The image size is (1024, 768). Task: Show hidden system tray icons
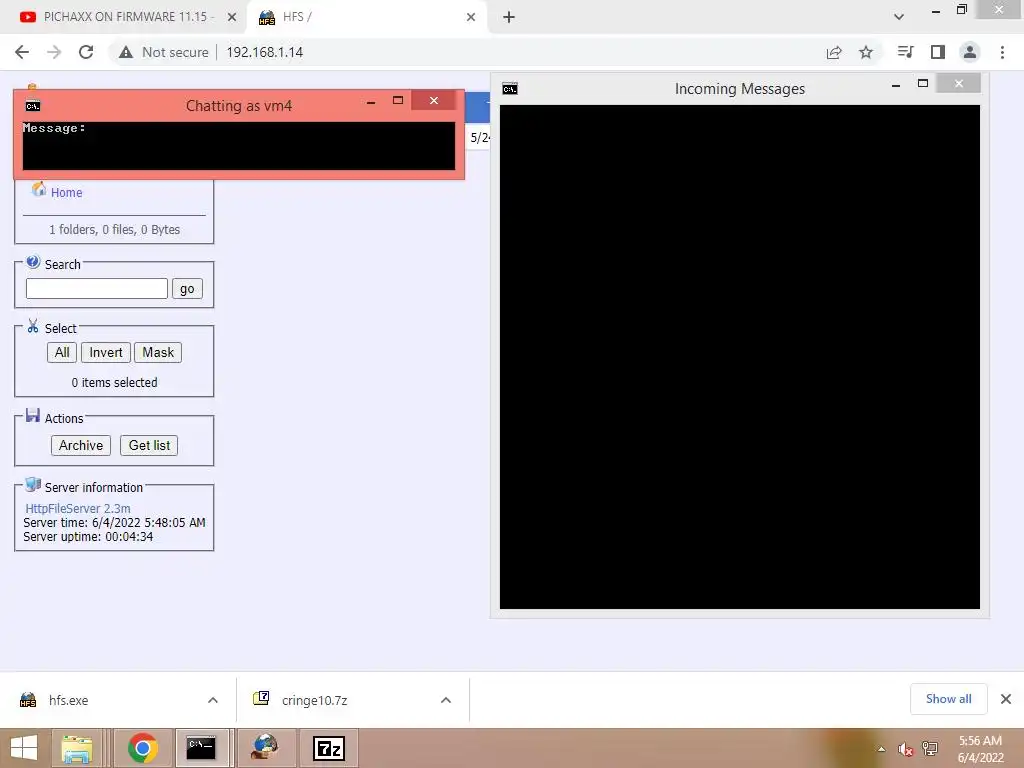[882, 749]
